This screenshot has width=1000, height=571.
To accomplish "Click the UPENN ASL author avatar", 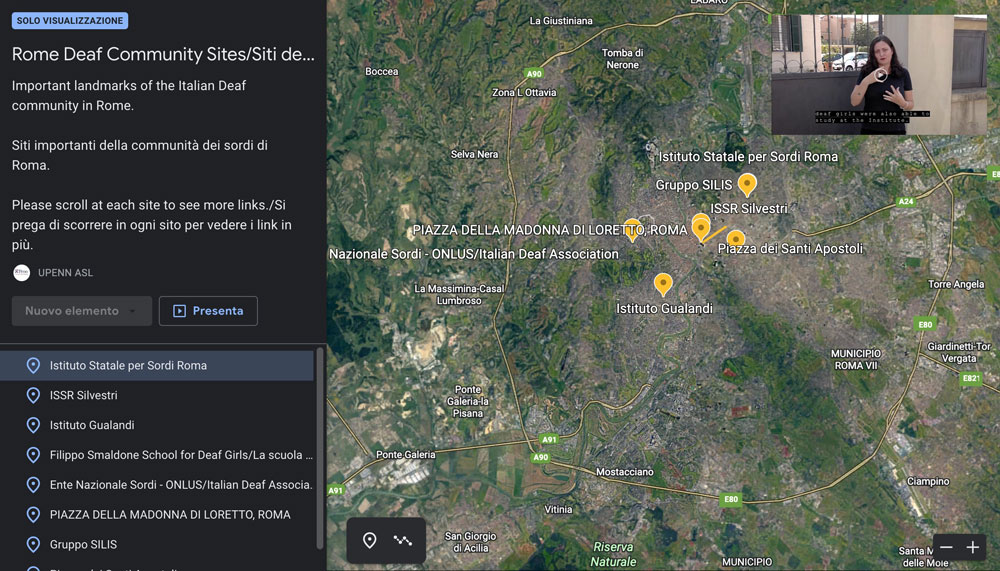I will click(x=22, y=273).
